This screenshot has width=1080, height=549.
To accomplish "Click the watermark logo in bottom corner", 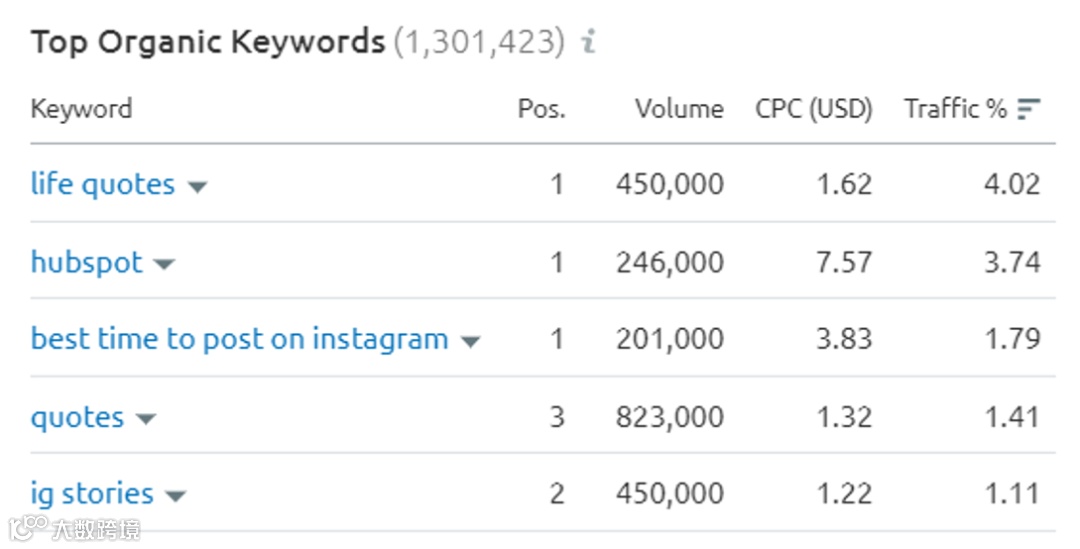I will coord(74,528).
